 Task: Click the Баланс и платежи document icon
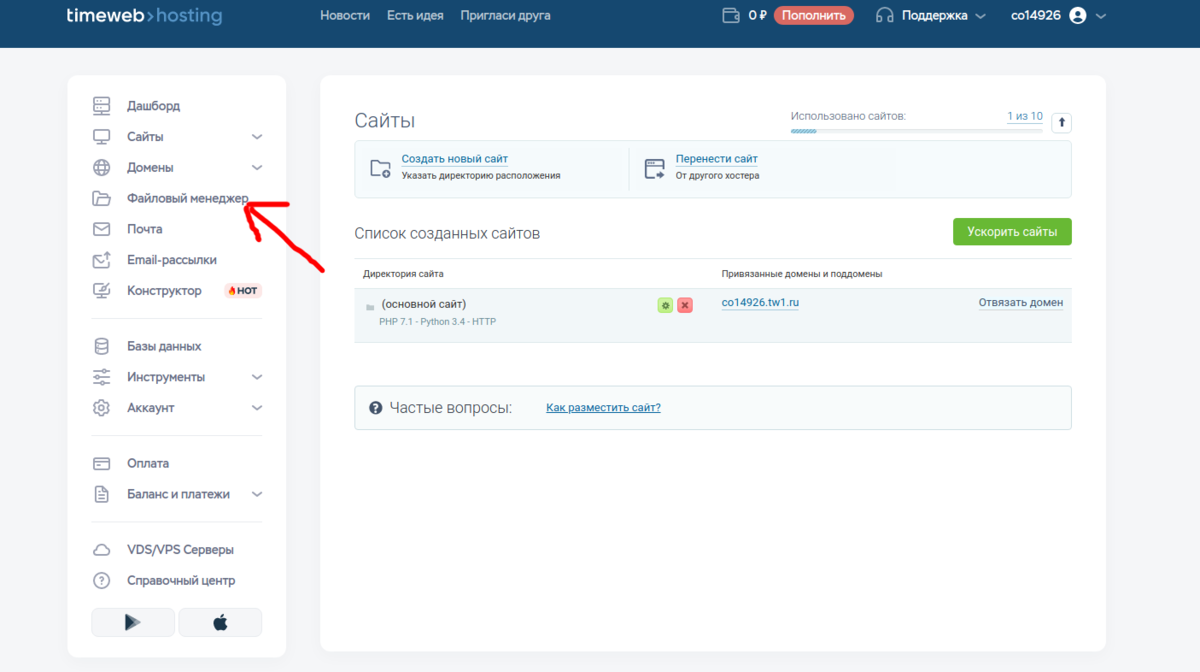[101, 494]
